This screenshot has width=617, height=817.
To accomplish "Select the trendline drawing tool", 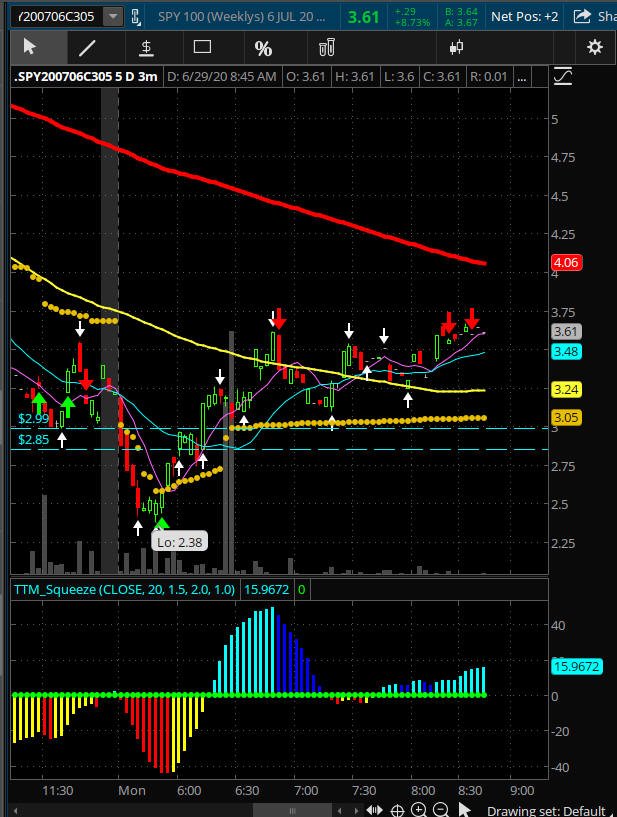I will [87, 47].
